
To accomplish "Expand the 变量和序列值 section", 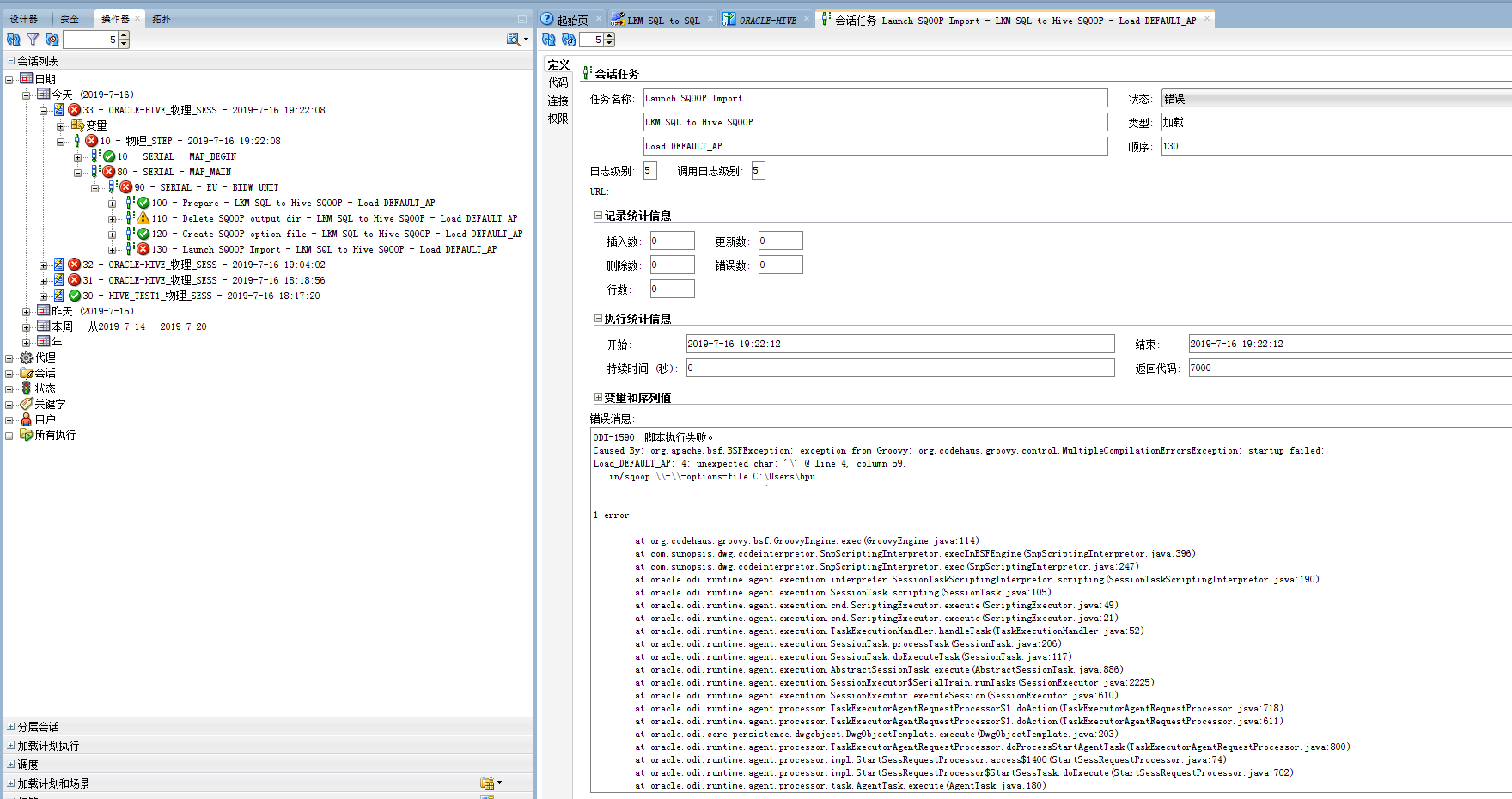I will pos(598,398).
